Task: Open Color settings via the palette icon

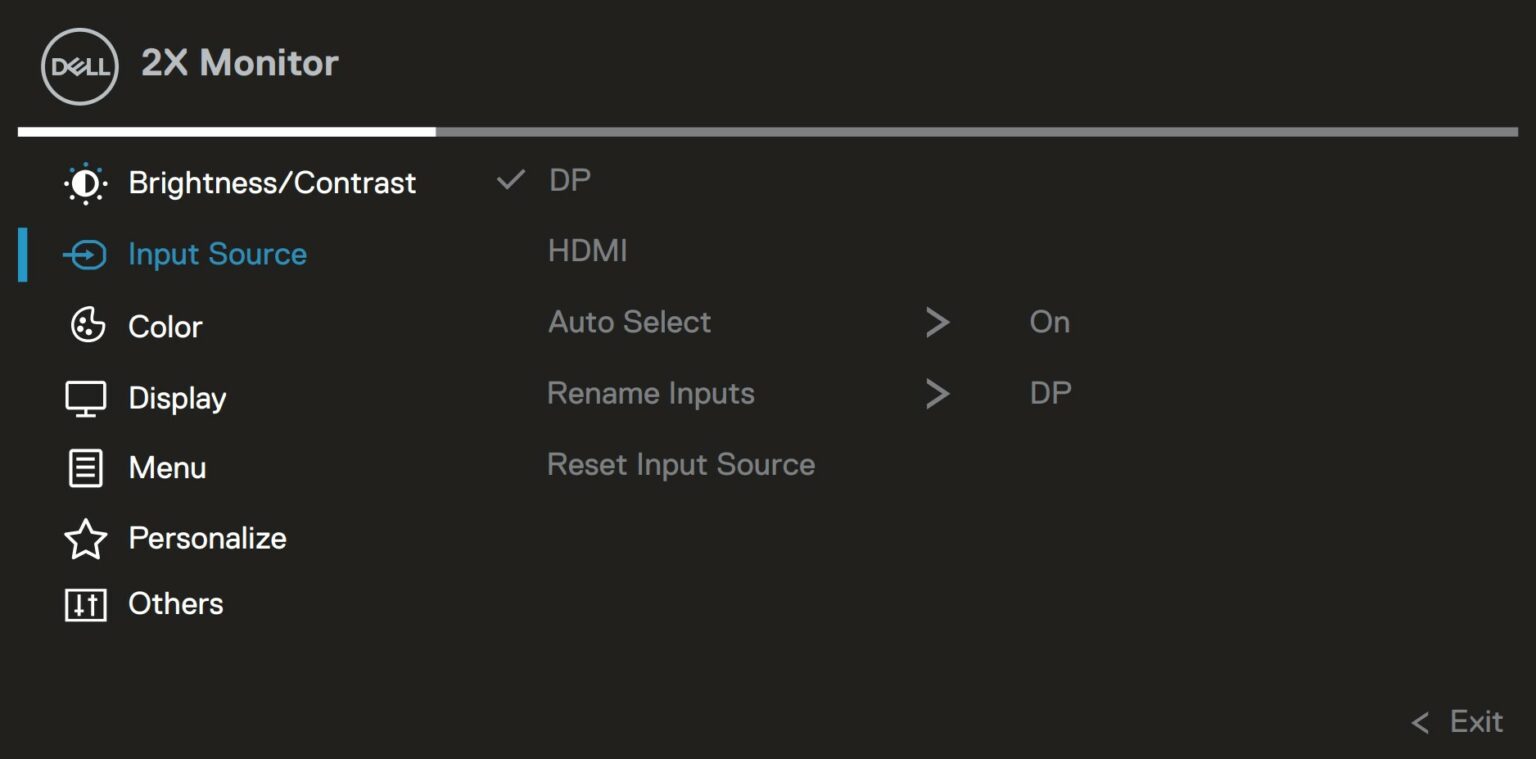Action: (85, 325)
